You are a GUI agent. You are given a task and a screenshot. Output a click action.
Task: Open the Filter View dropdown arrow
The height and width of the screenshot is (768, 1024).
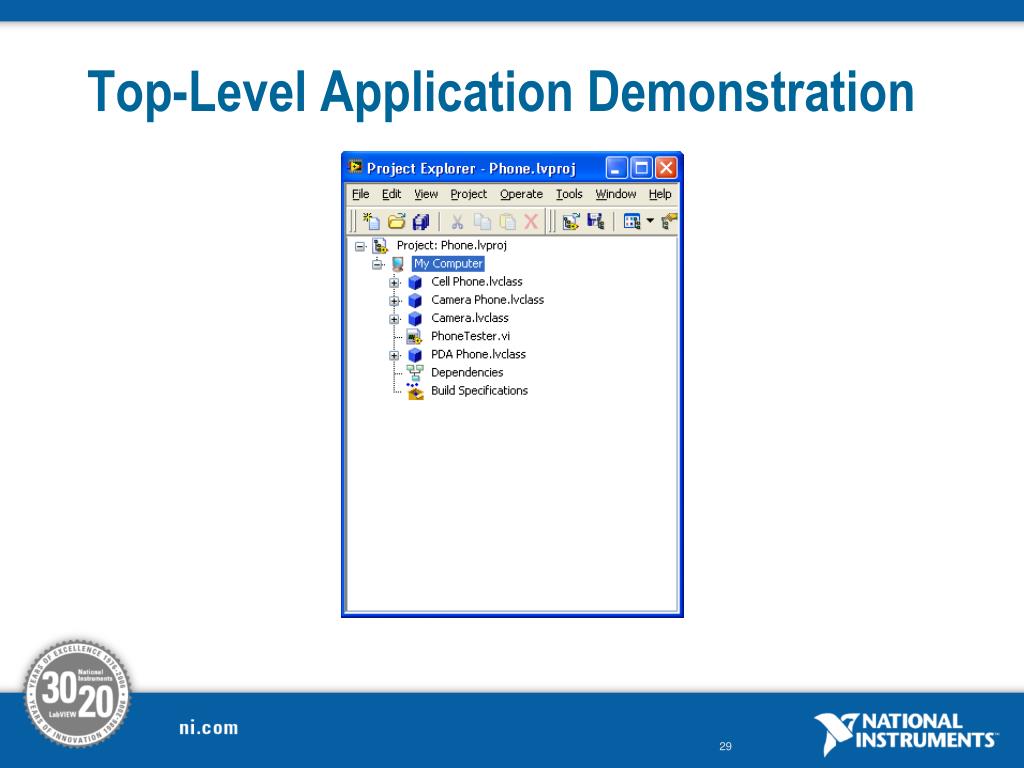(x=650, y=221)
